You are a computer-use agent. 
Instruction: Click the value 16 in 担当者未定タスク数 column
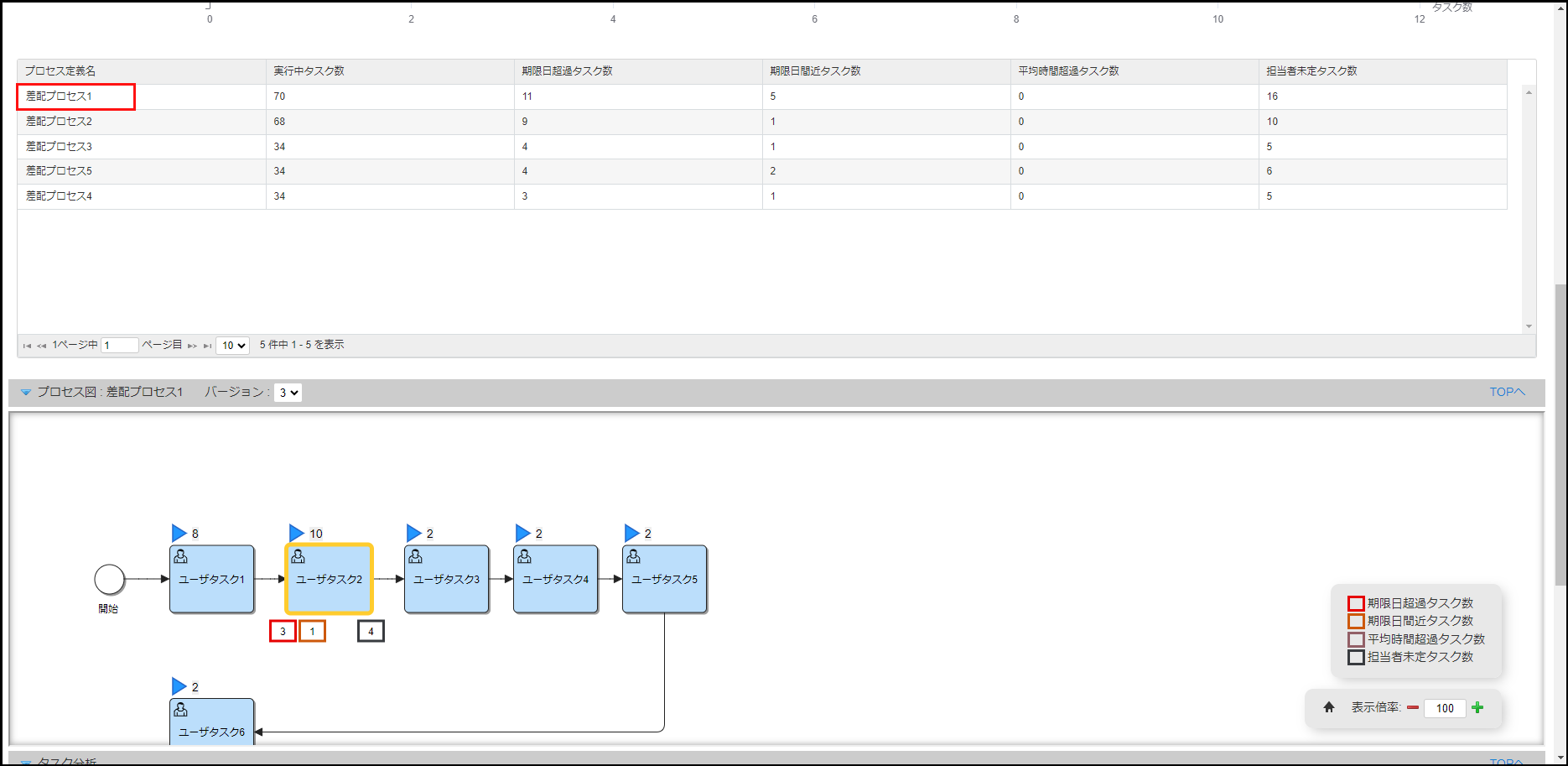click(x=1272, y=96)
